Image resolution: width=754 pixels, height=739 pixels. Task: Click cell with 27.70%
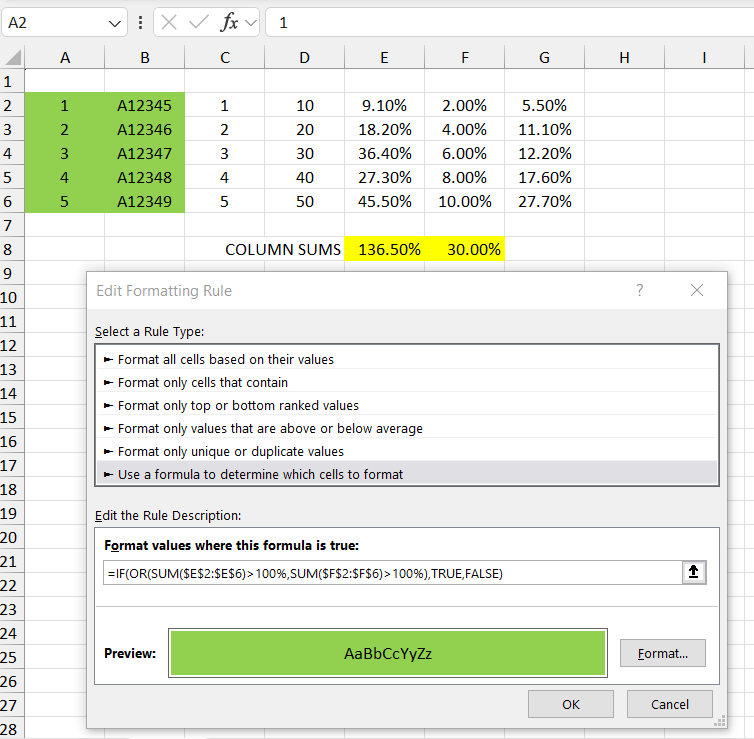pos(544,201)
